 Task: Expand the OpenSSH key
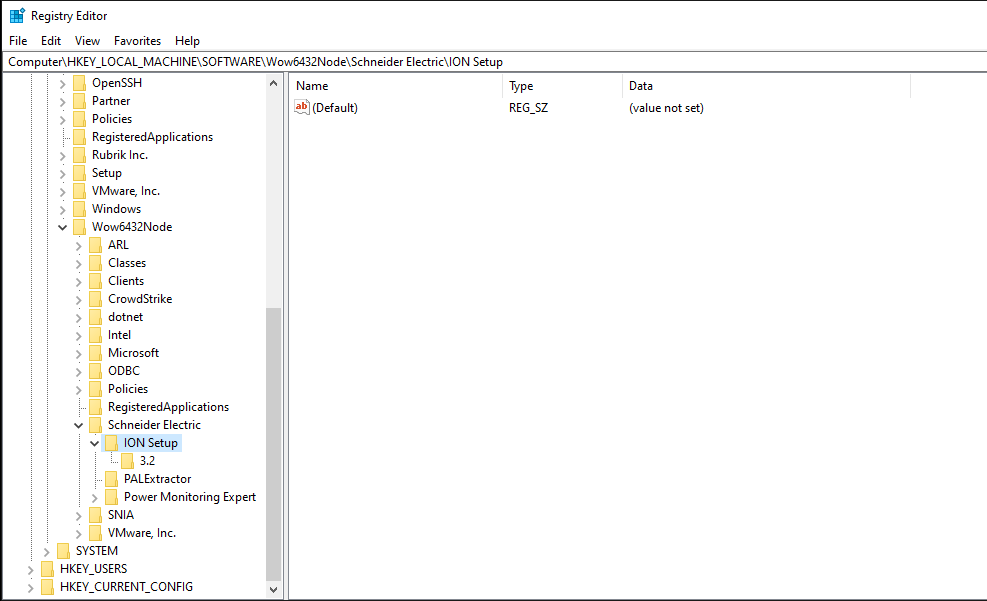coord(62,84)
